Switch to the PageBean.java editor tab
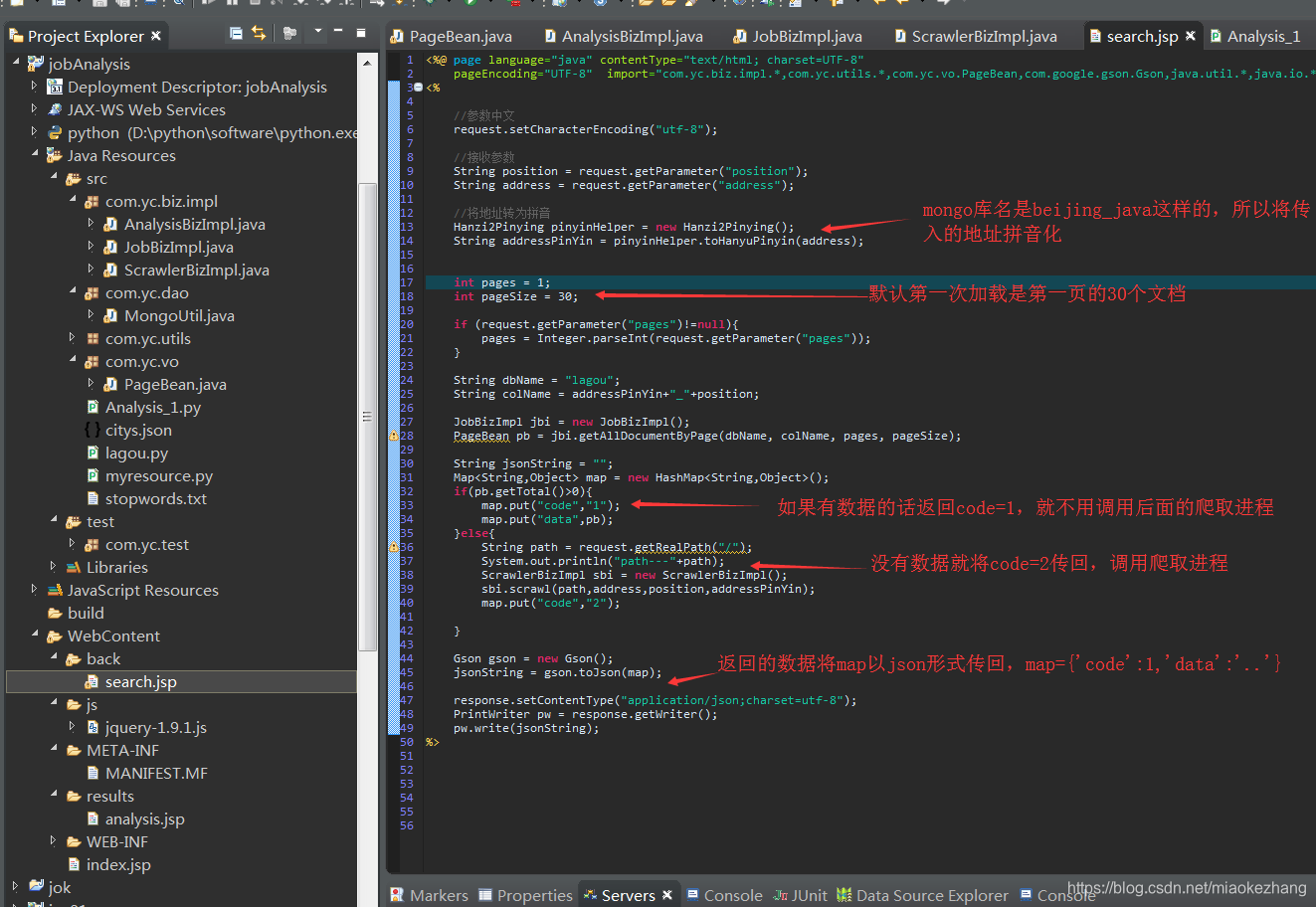Screen dimensions: 1316x907 click(x=453, y=36)
